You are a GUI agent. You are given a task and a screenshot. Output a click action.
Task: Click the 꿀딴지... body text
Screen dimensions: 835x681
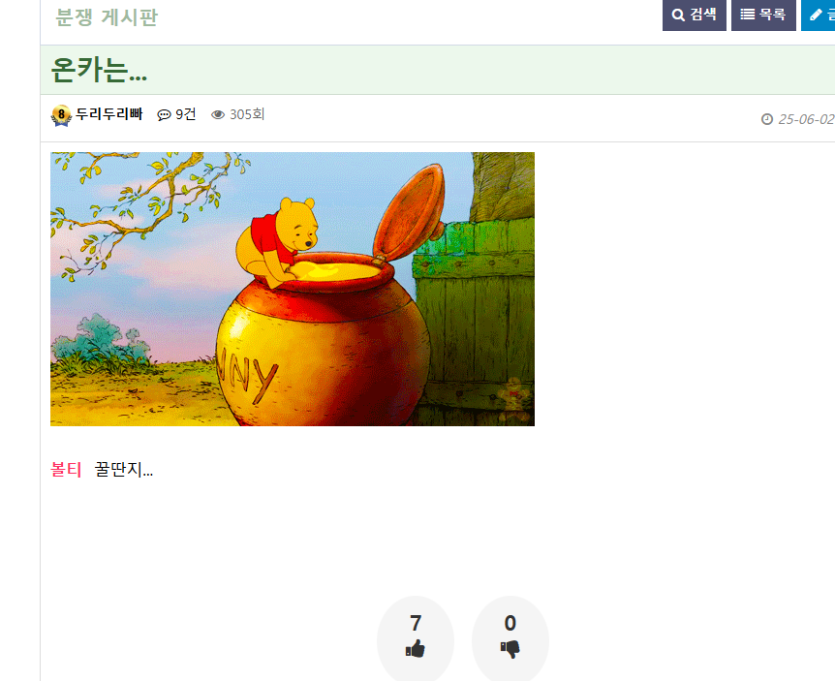click(124, 470)
